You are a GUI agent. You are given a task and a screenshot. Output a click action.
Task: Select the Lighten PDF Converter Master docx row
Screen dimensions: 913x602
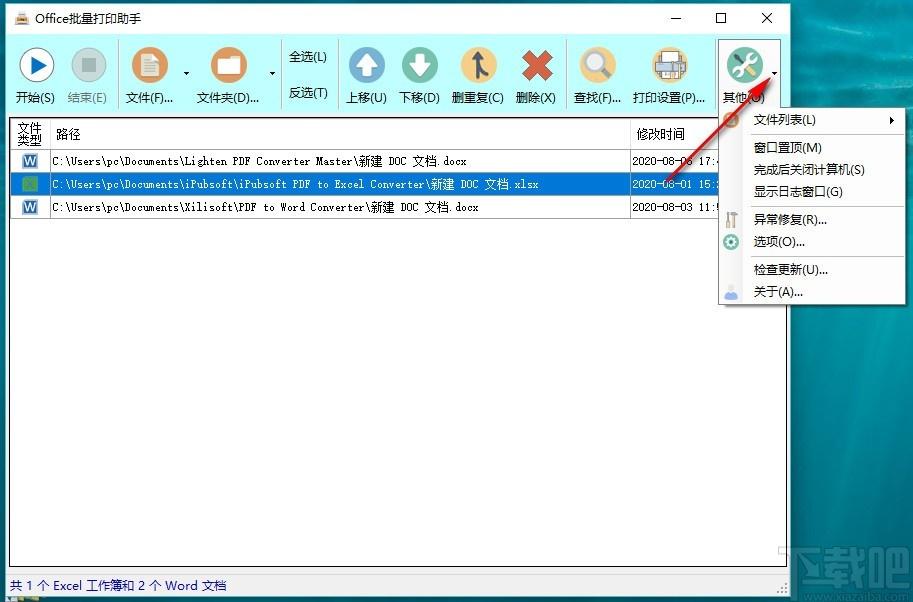click(x=365, y=161)
